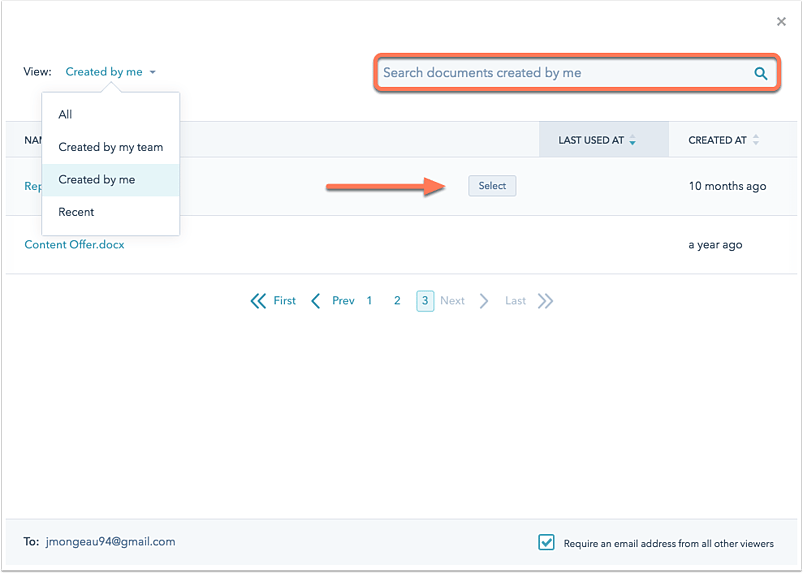Go to page 2
Screen dimensions: 803x573
[x=397, y=301]
